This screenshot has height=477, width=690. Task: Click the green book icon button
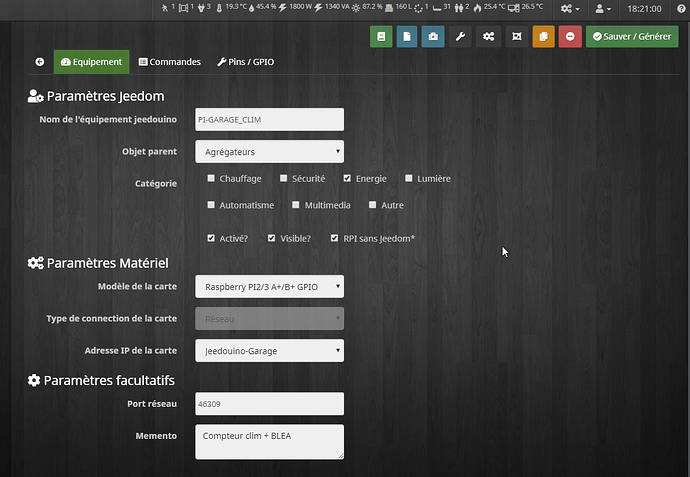pos(381,37)
